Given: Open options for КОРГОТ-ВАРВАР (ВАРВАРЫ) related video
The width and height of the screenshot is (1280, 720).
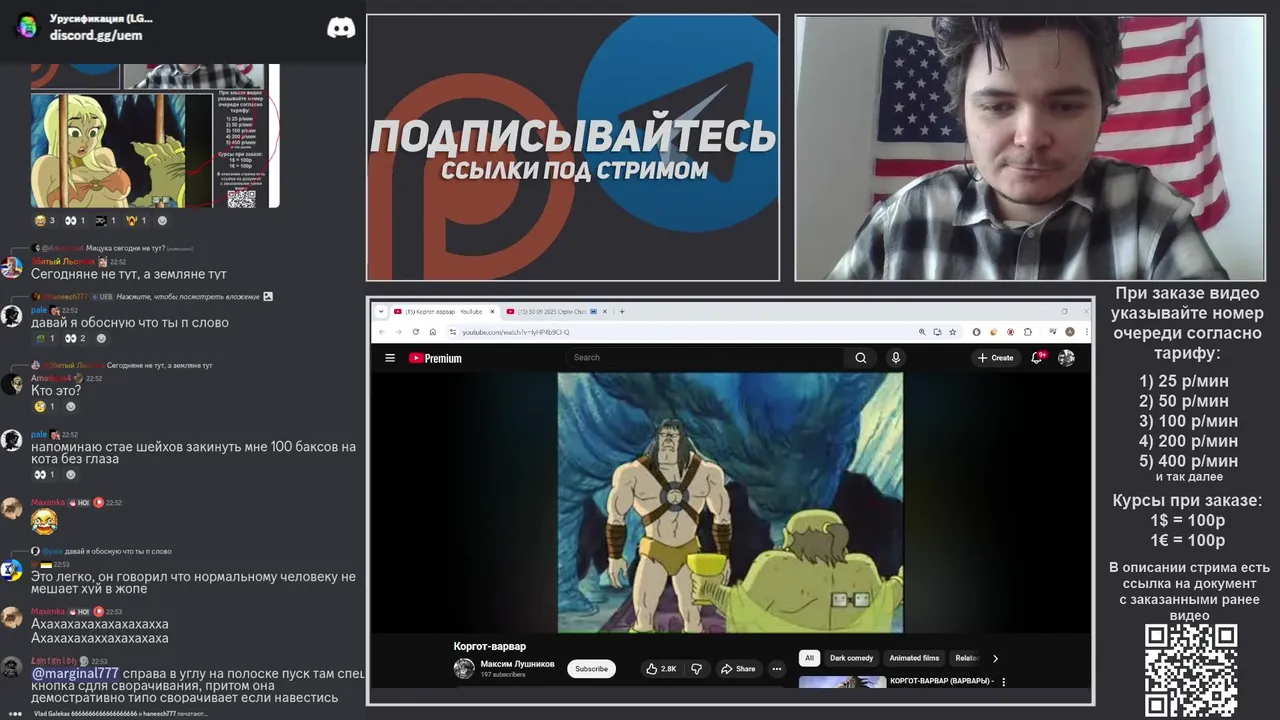Looking at the screenshot, I should pos(1003,682).
